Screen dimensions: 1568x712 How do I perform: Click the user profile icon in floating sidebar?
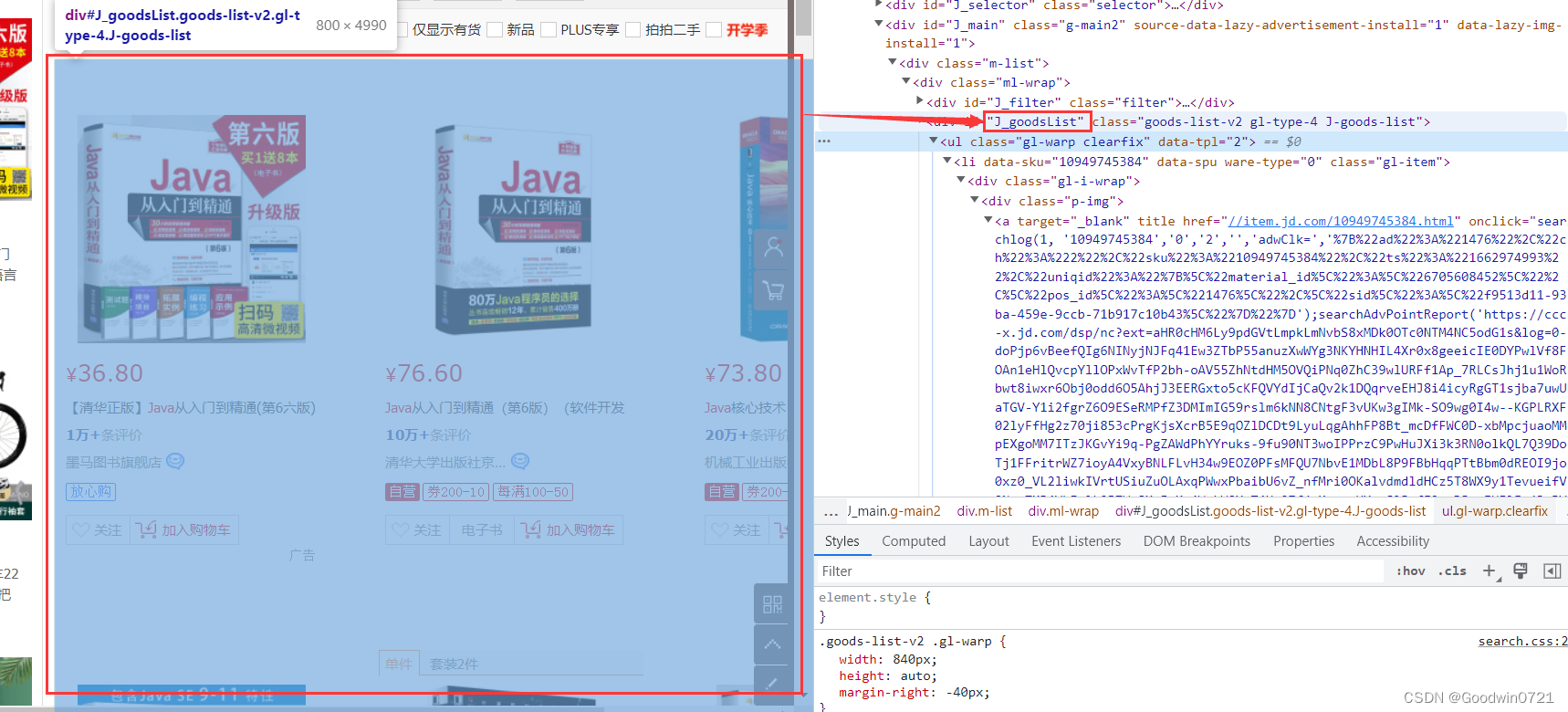[773, 247]
